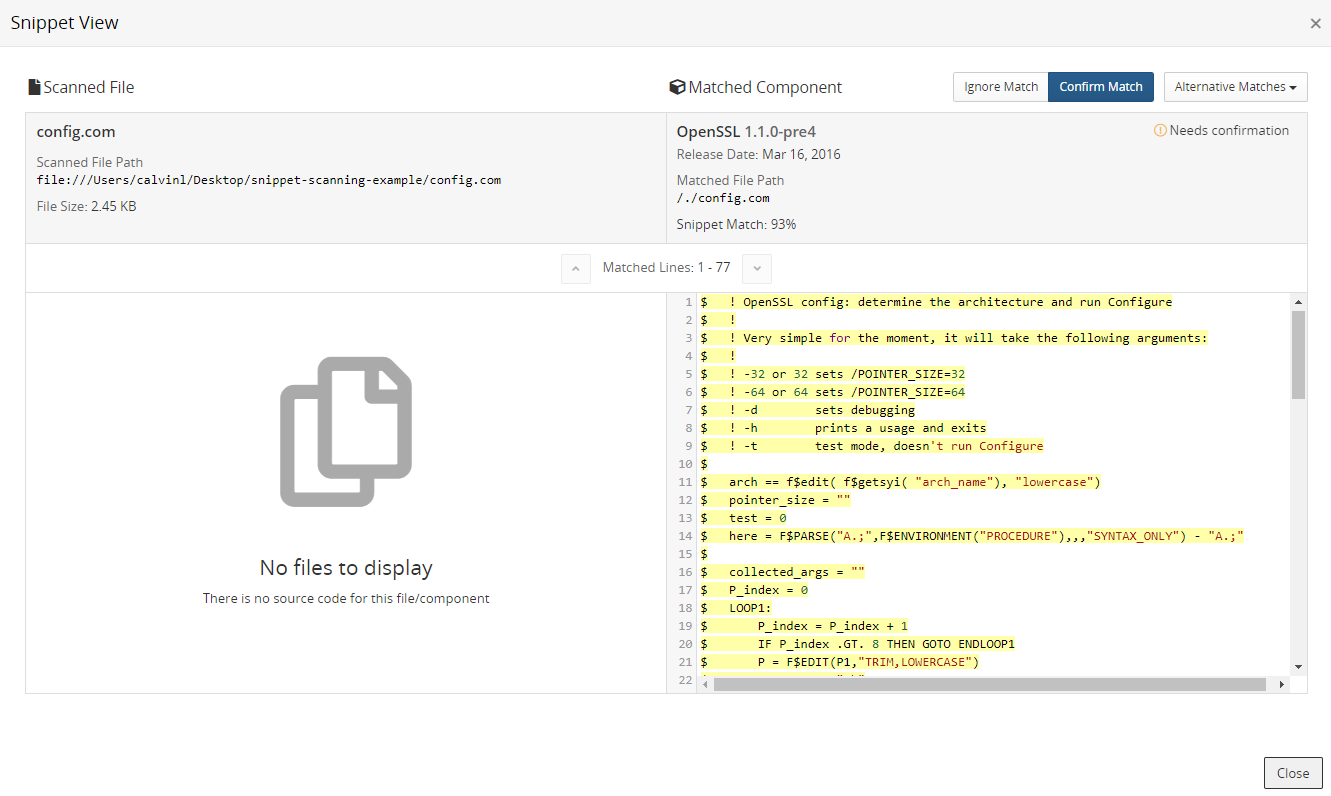This screenshot has width=1331, height=796.
Task: Click the vertical scrollbar thumb in code view
Action: 1298,355
